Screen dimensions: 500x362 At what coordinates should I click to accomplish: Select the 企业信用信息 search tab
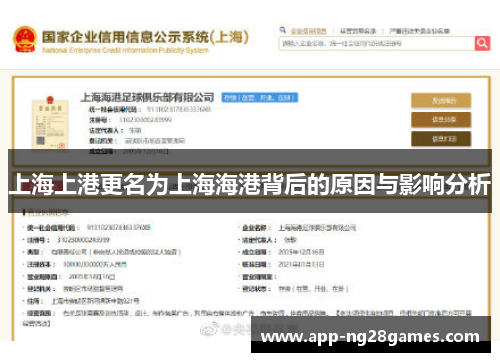tap(309, 31)
